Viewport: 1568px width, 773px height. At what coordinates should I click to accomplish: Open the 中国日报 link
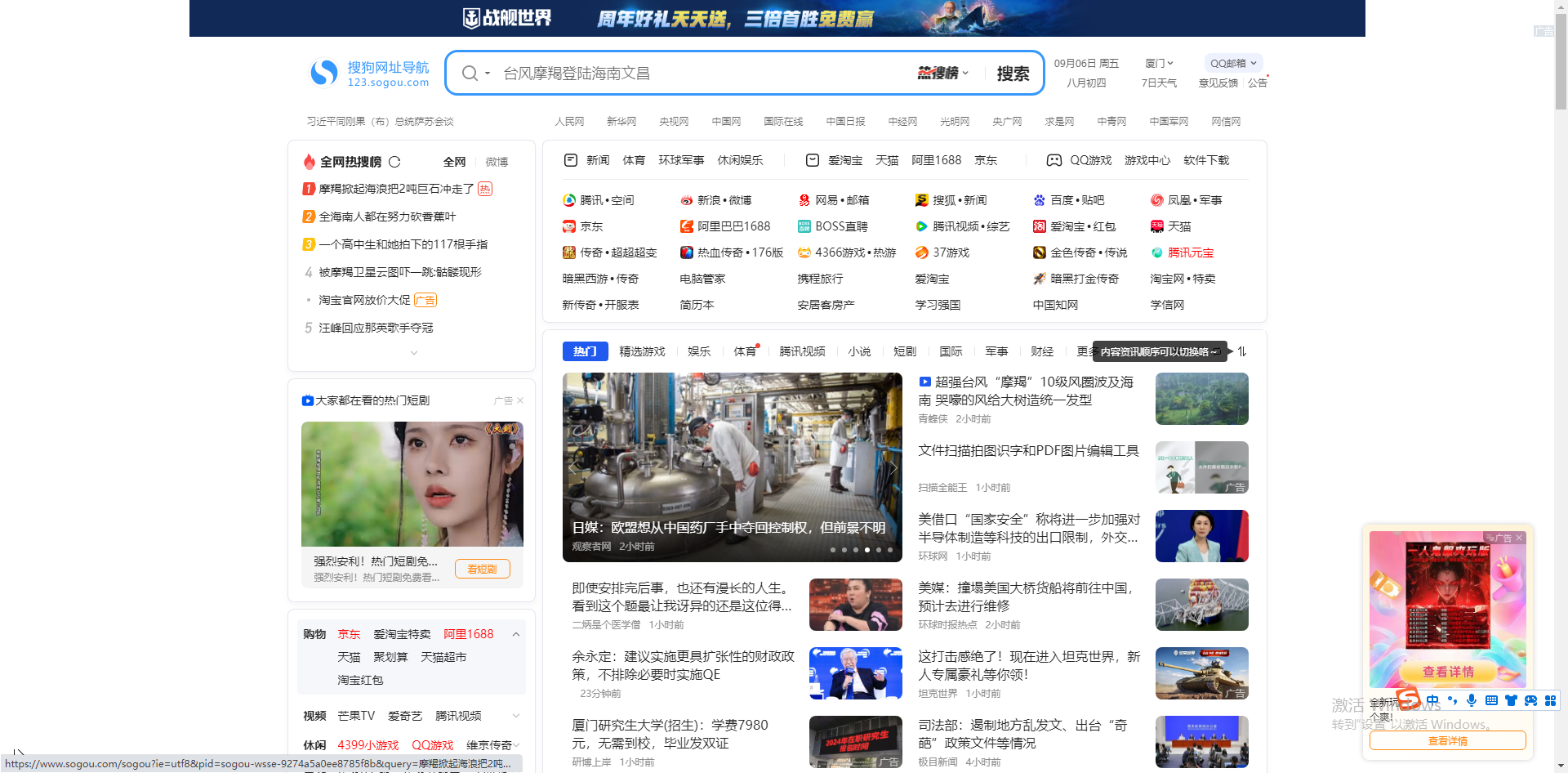pyautogui.click(x=845, y=122)
